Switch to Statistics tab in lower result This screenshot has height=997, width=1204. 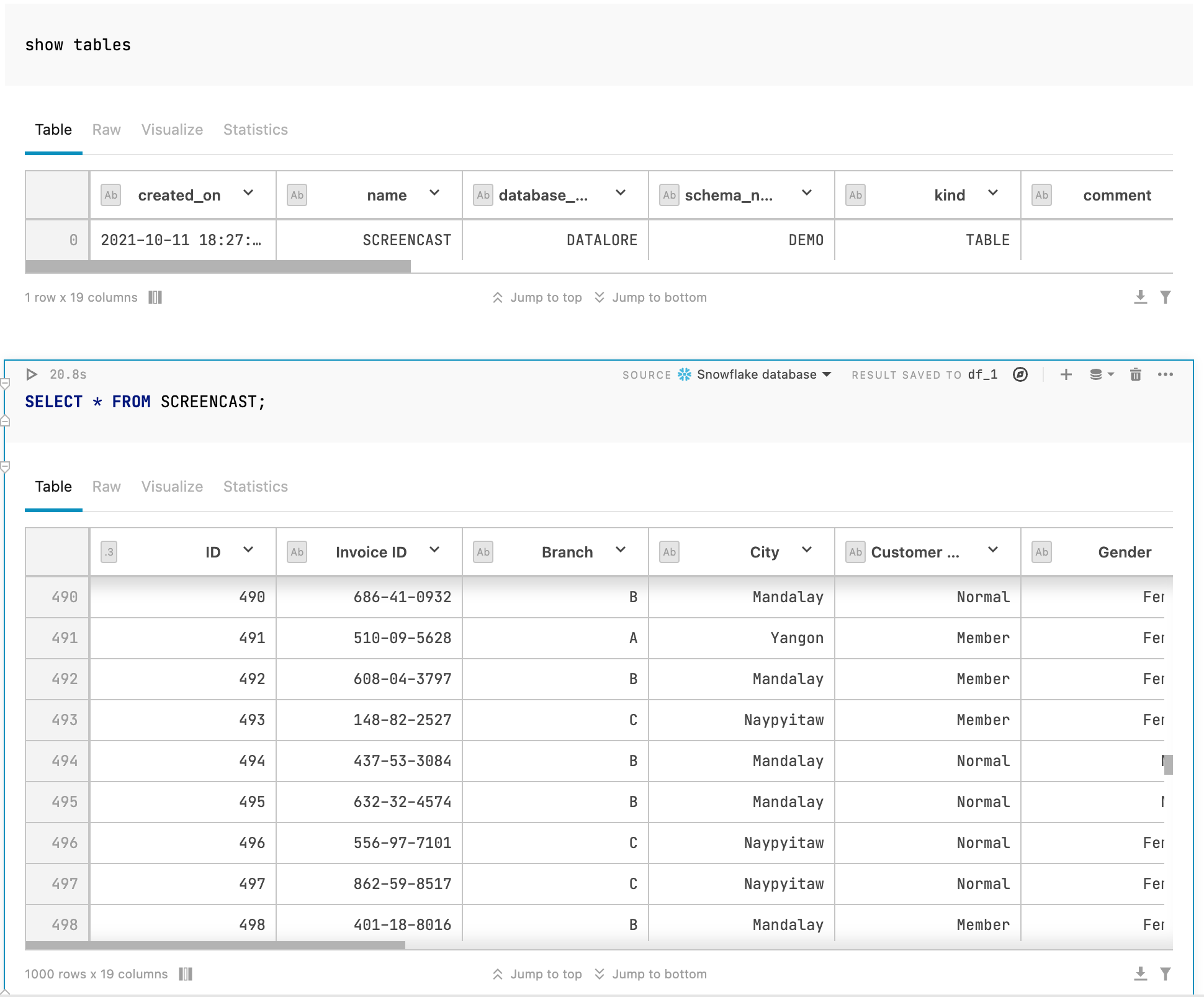pos(255,486)
